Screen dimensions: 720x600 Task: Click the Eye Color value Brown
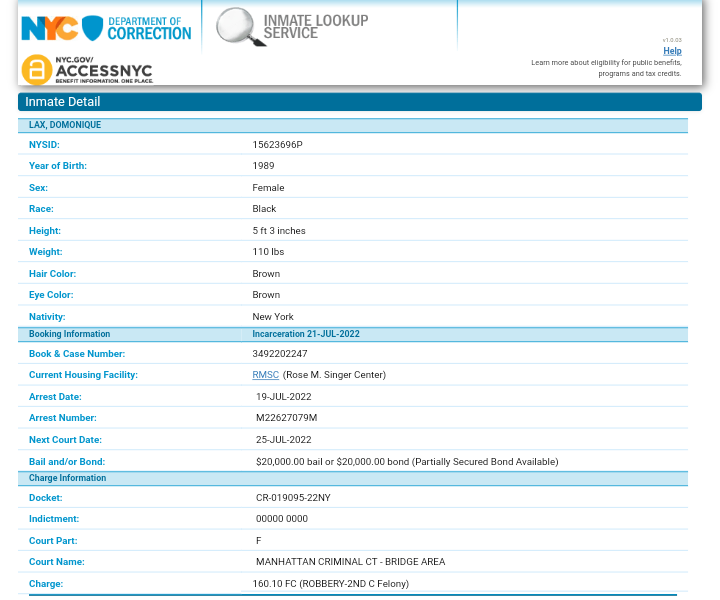coord(266,295)
